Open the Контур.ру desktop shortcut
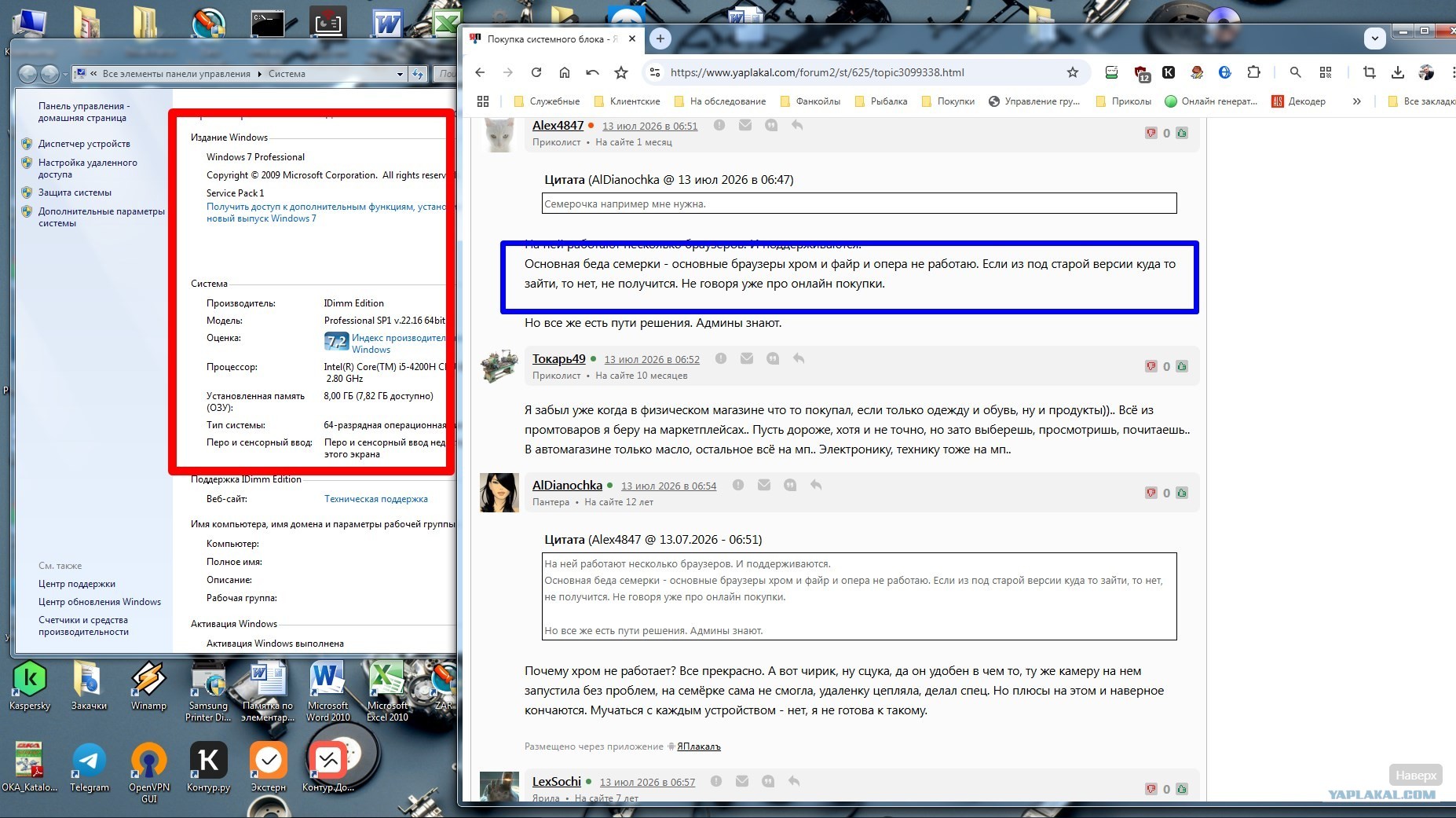This screenshot has height=818, width=1456. pyautogui.click(x=208, y=768)
